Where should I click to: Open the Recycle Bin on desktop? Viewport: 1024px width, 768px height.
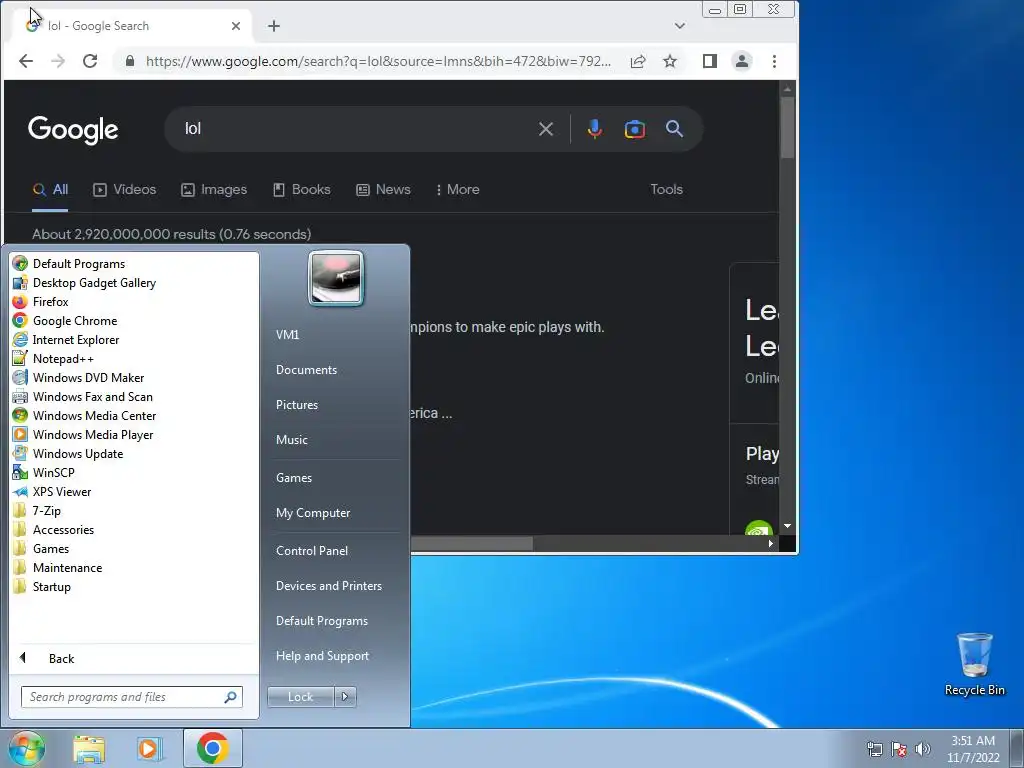974,664
